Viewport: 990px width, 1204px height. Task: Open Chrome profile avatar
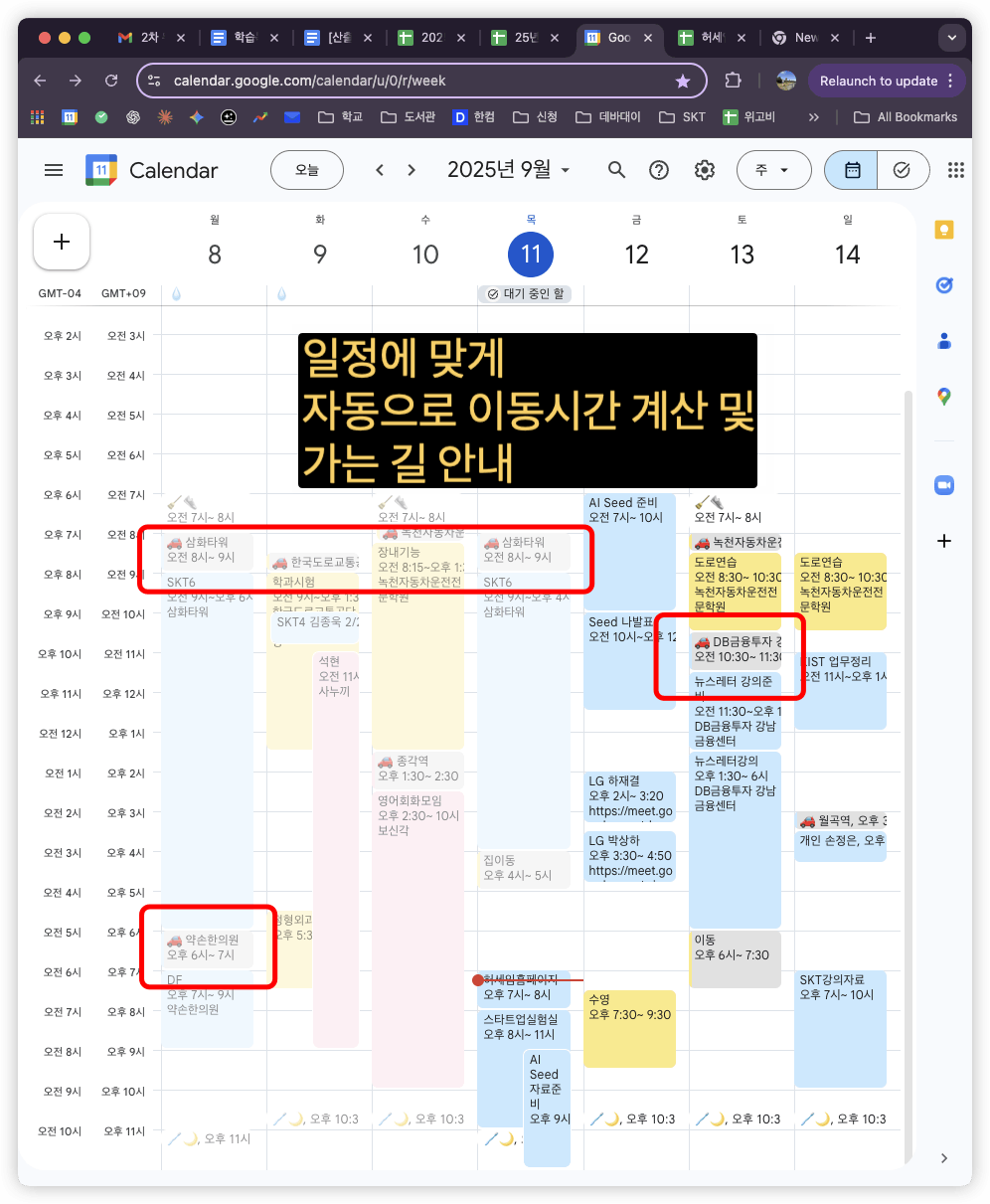pos(785,81)
